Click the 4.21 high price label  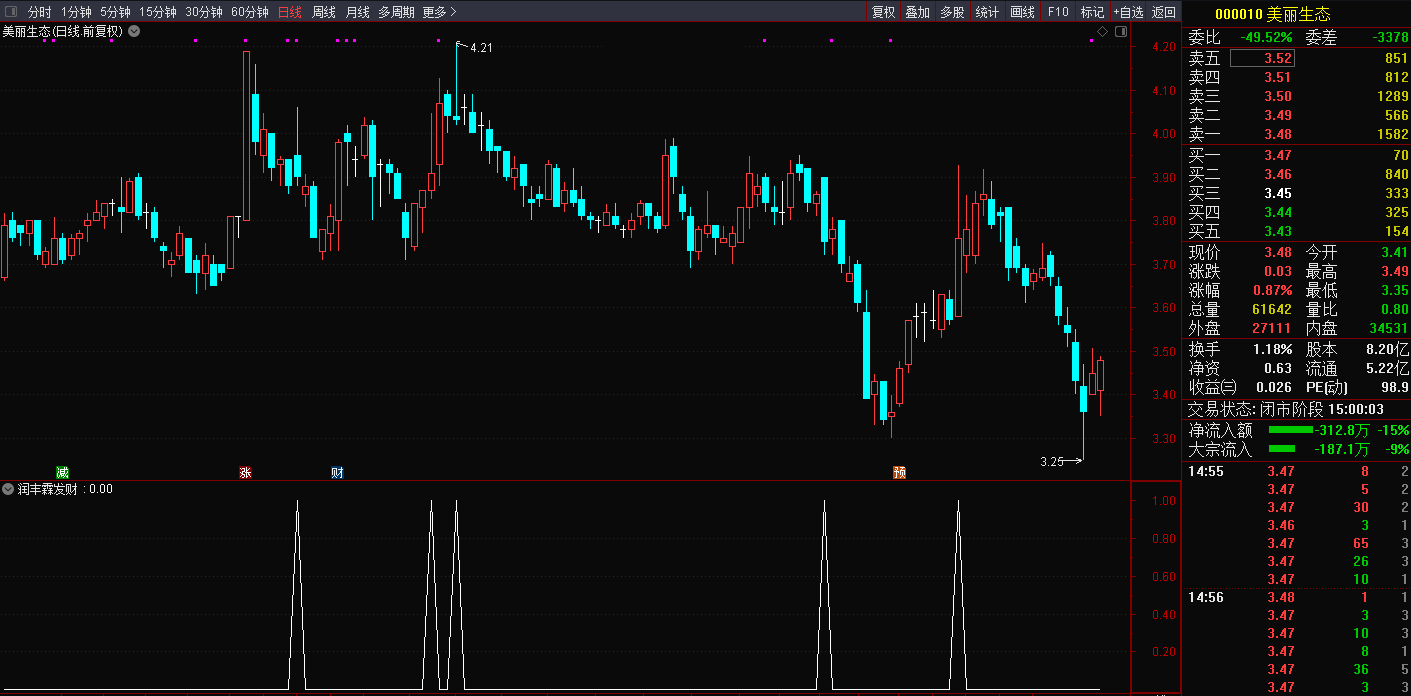pos(481,47)
